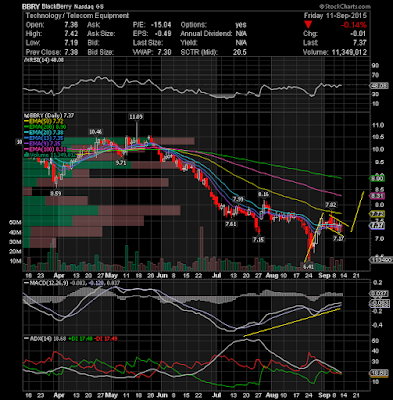The width and height of the screenshot is (393, 400).
Task: Click the 7.15 price annotation
Action: click(258, 239)
